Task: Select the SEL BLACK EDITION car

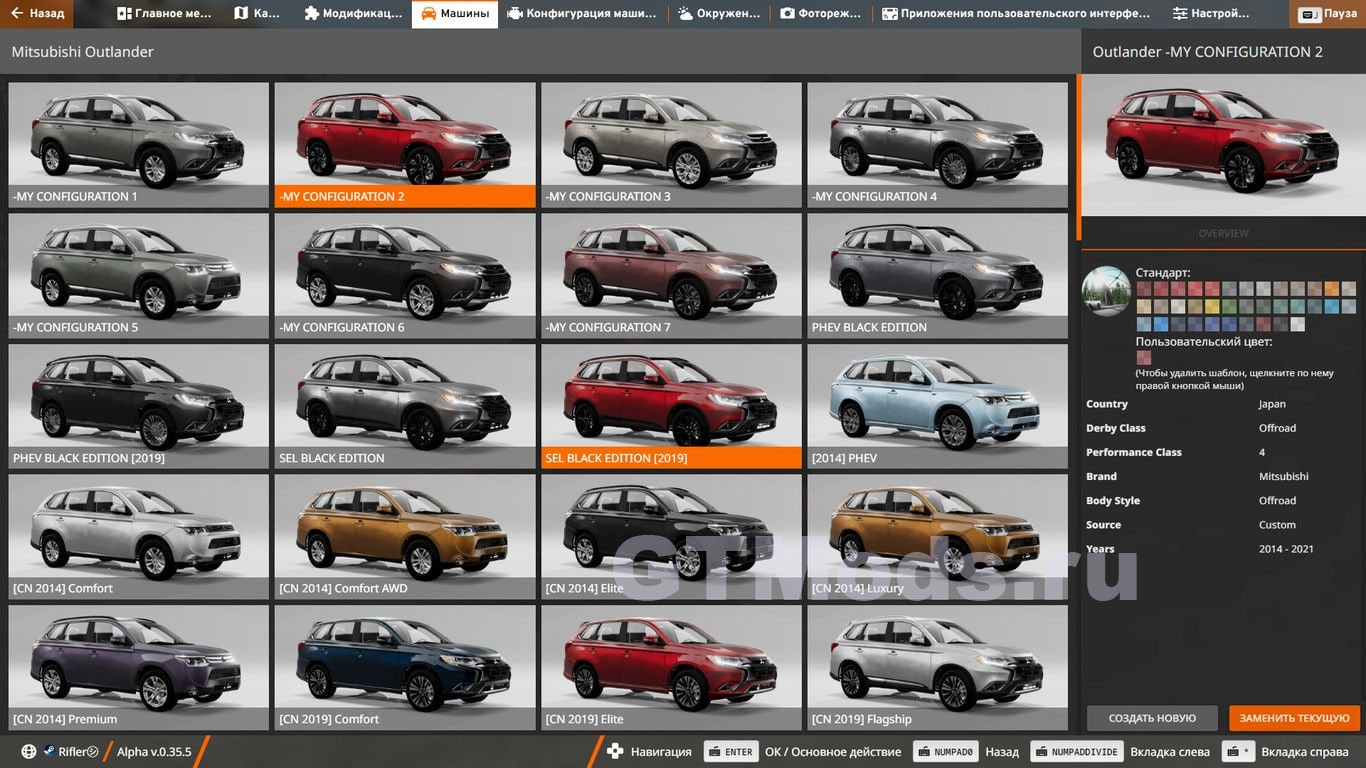Action: tap(405, 406)
